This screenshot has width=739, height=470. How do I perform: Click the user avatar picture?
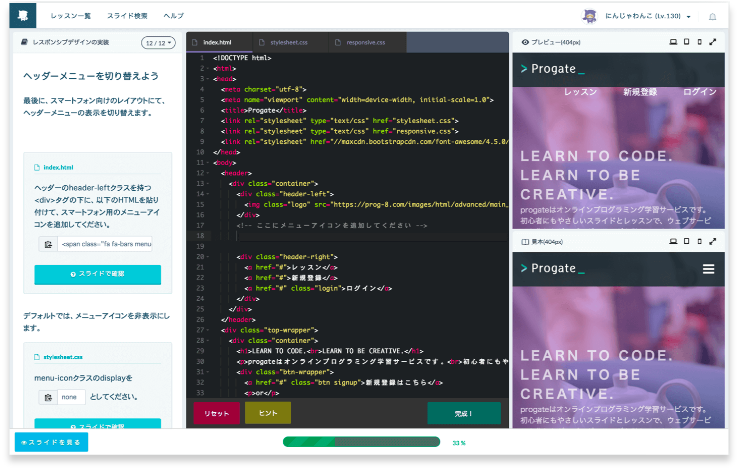coord(589,16)
